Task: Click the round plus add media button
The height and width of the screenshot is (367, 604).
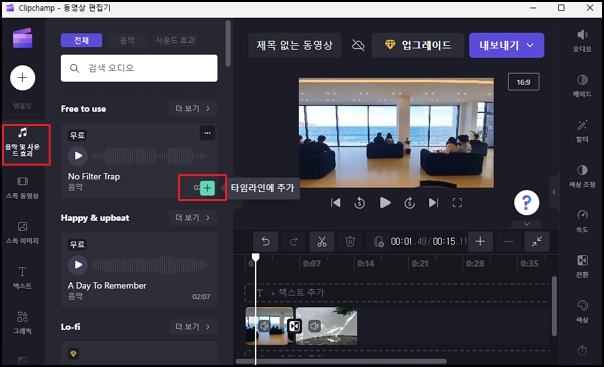Action: (22, 78)
